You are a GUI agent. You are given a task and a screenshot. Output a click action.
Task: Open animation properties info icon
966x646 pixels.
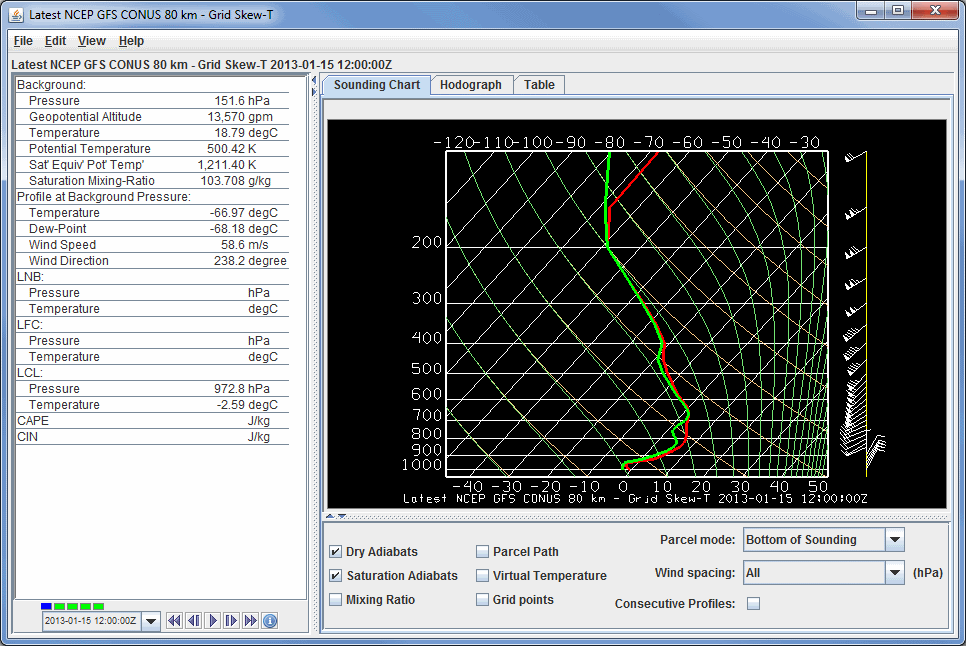pyautogui.click(x=269, y=621)
